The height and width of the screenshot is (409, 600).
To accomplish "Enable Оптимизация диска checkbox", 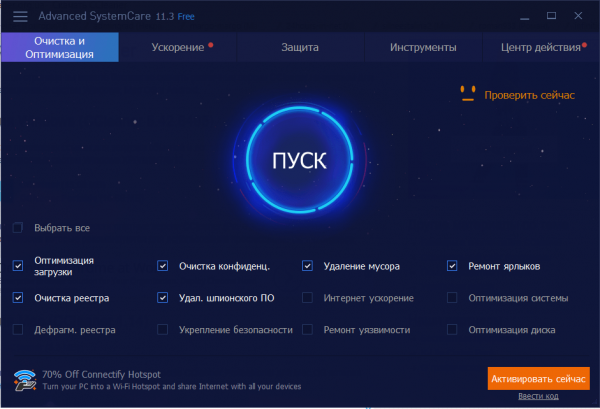I will click(x=452, y=329).
